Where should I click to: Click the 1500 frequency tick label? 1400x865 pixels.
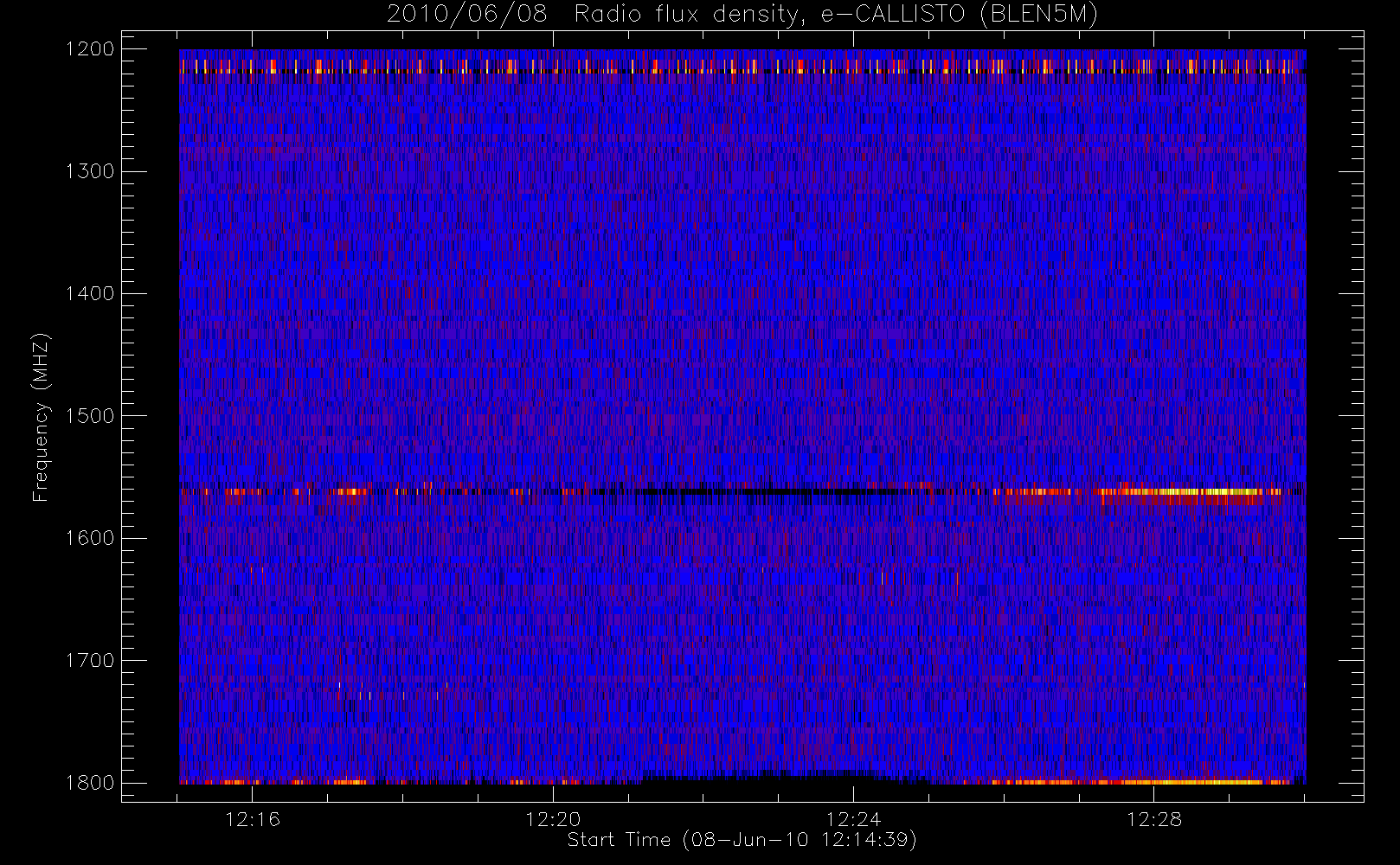pyautogui.click(x=91, y=415)
